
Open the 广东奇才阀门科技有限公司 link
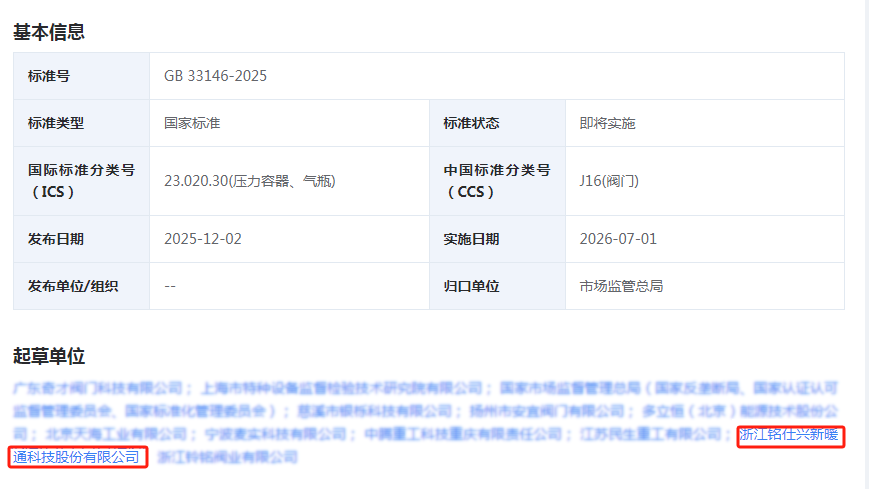point(98,388)
